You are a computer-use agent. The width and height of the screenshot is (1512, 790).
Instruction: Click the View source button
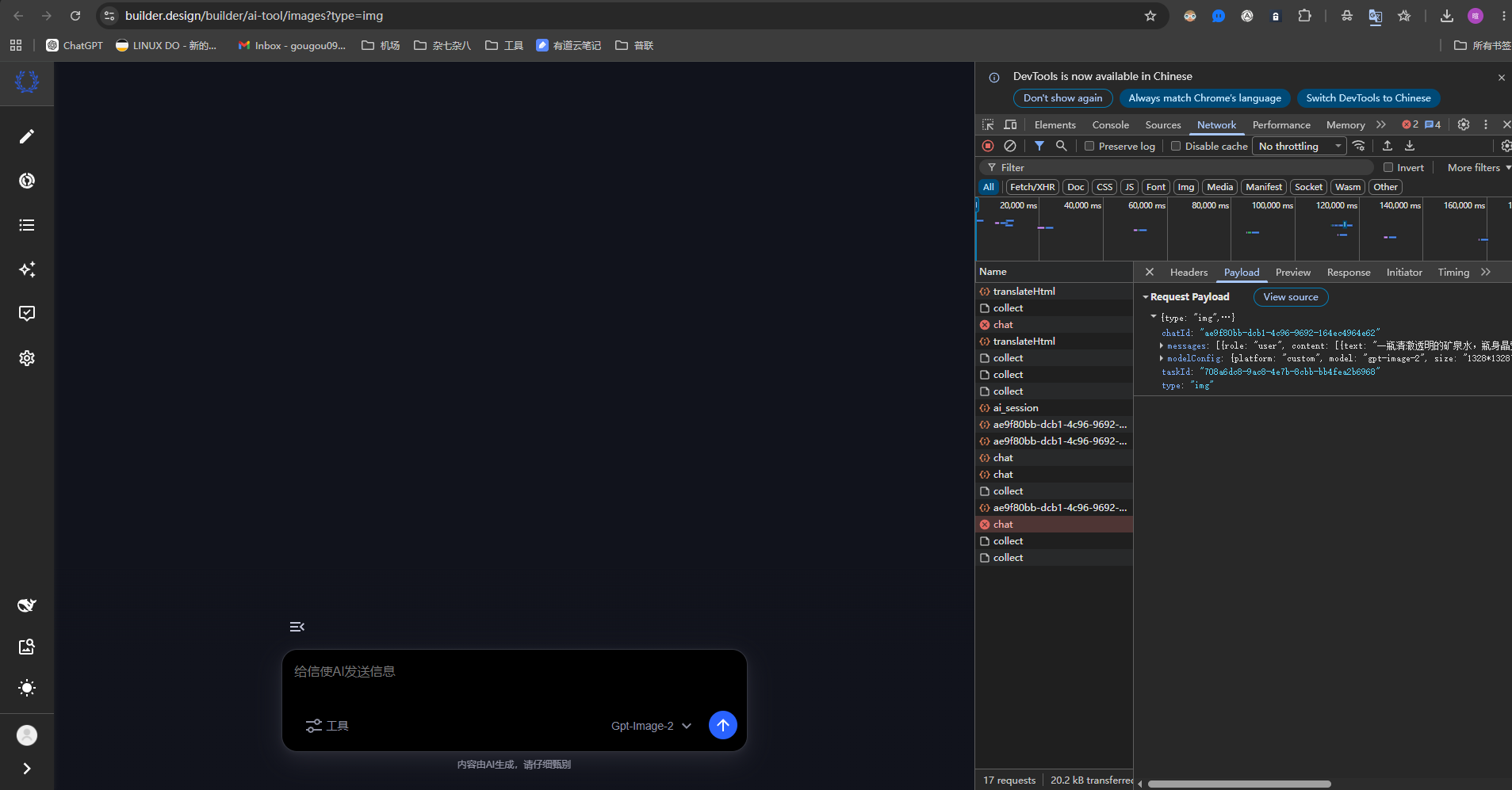(x=1290, y=297)
